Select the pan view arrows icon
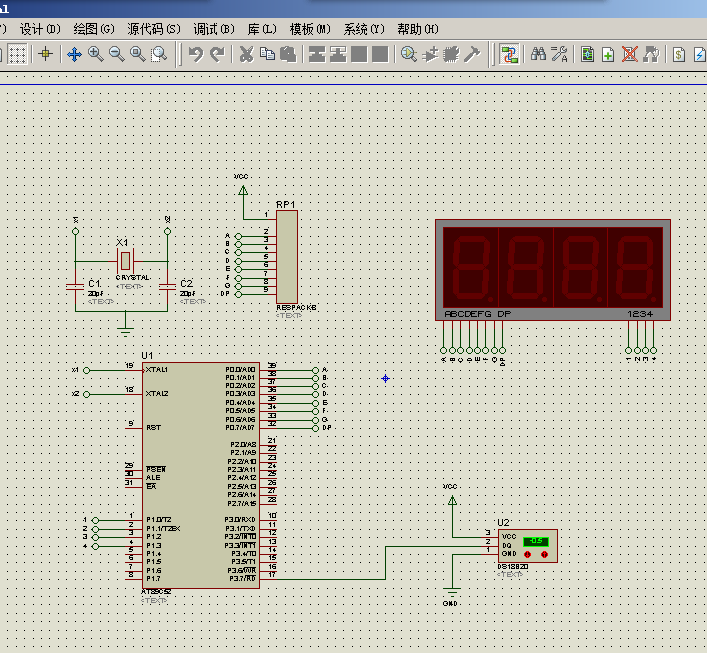The image size is (707, 653). (x=74, y=55)
